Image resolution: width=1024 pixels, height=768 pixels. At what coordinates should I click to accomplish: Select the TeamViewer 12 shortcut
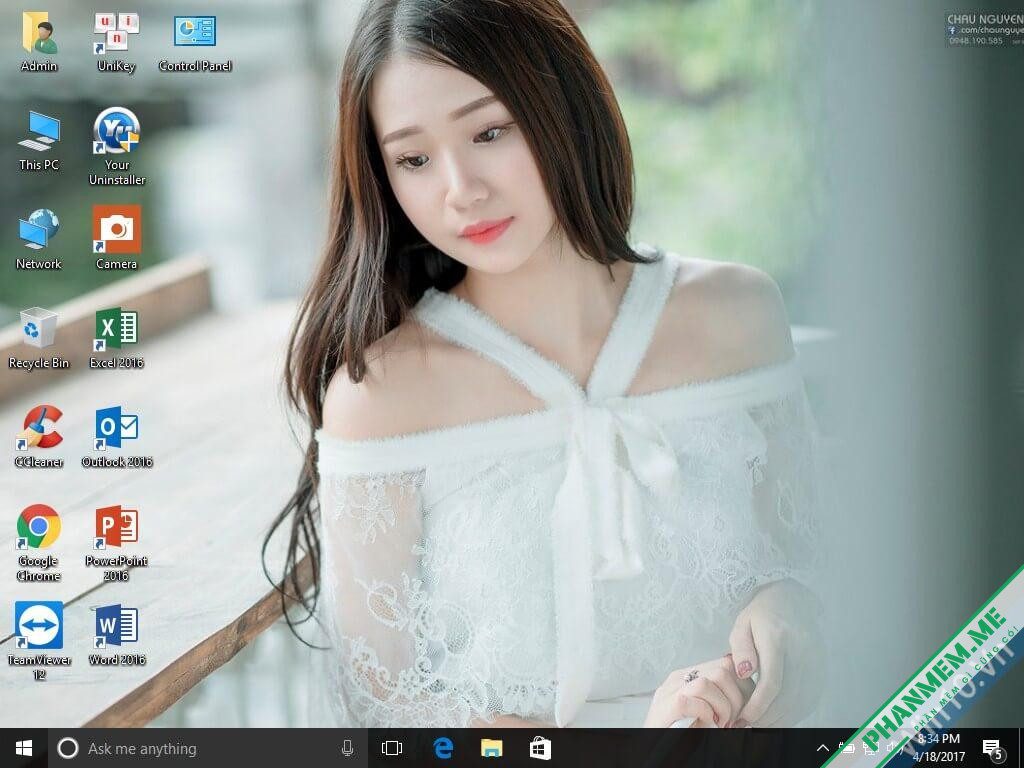tap(39, 641)
